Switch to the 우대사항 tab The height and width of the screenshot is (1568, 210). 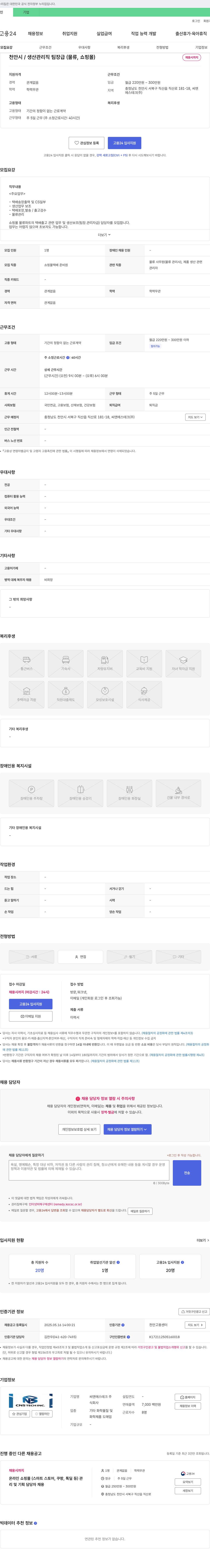coord(84,47)
